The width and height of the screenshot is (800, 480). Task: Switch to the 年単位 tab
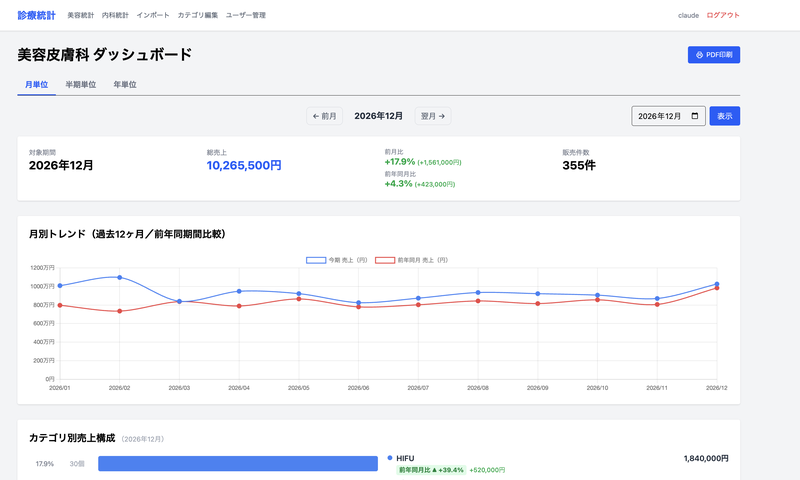click(x=124, y=85)
